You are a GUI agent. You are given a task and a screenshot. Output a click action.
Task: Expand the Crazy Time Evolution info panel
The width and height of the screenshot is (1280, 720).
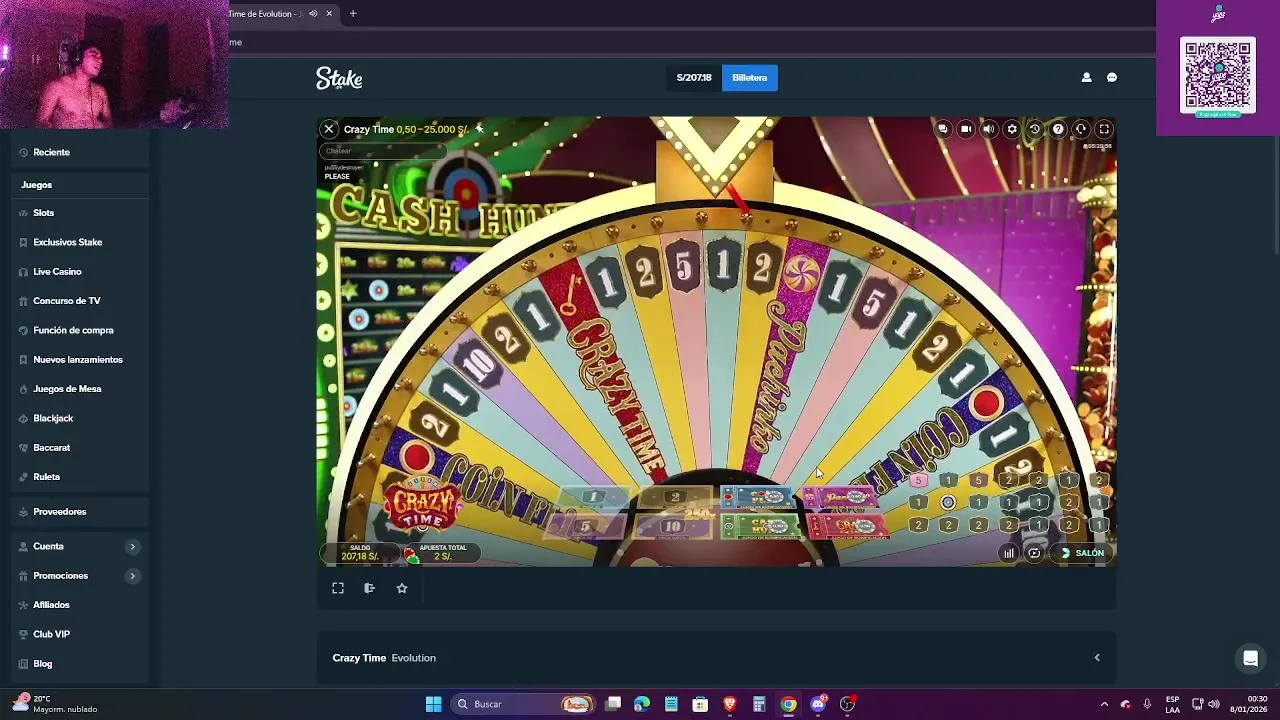(x=1097, y=658)
